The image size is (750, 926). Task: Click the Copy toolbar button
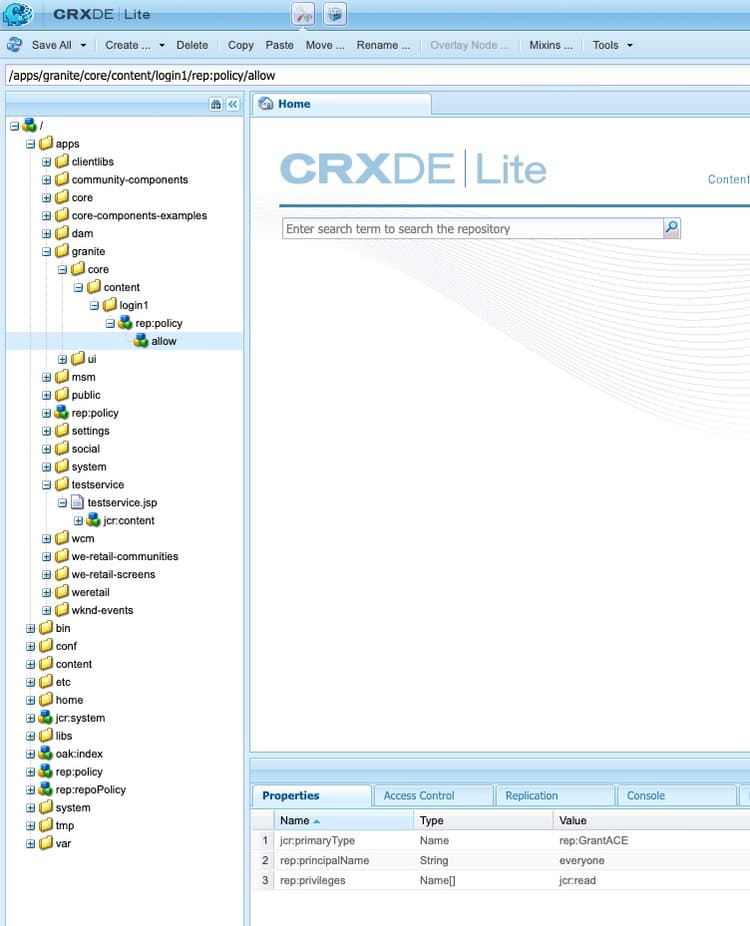point(240,45)
